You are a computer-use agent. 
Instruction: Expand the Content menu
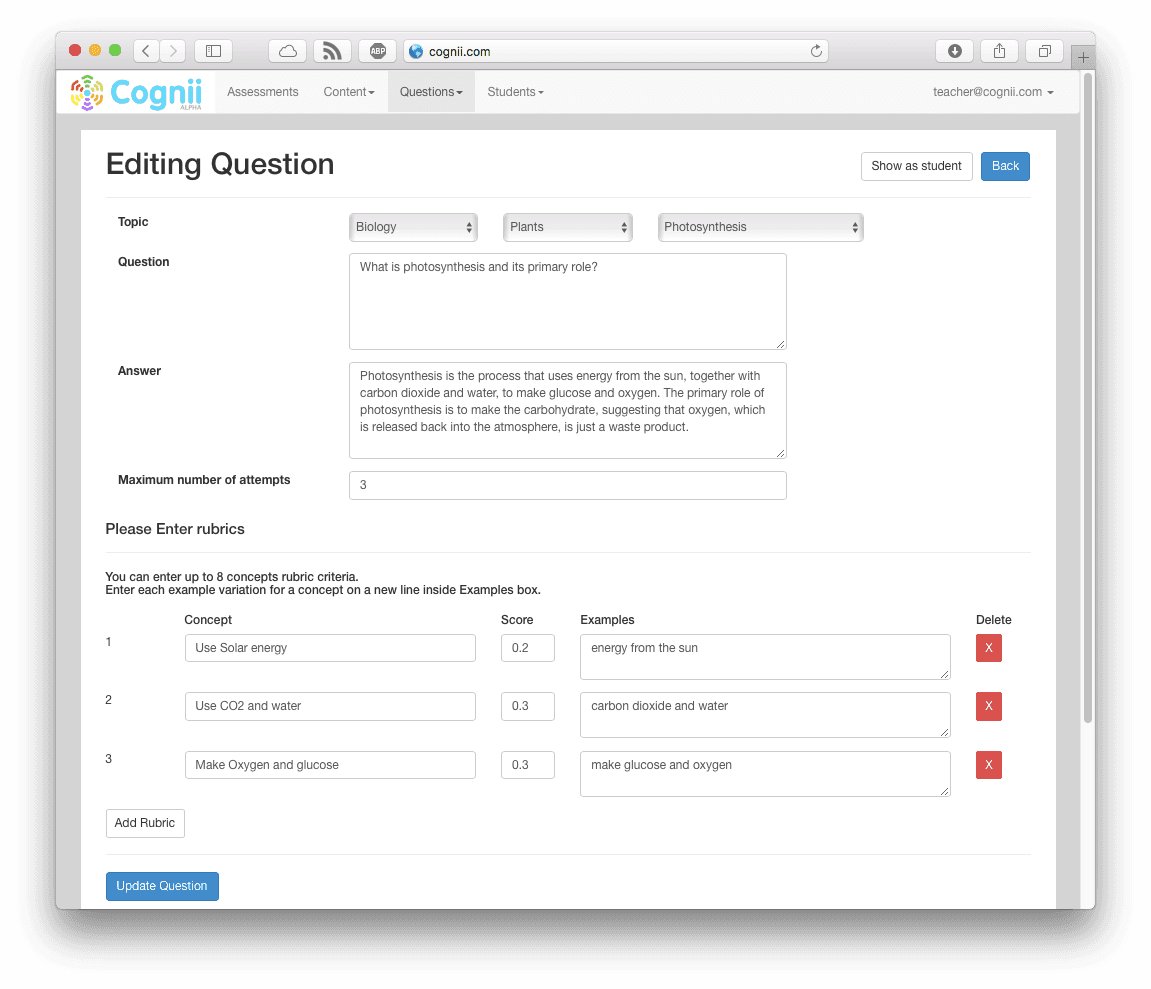349,92
